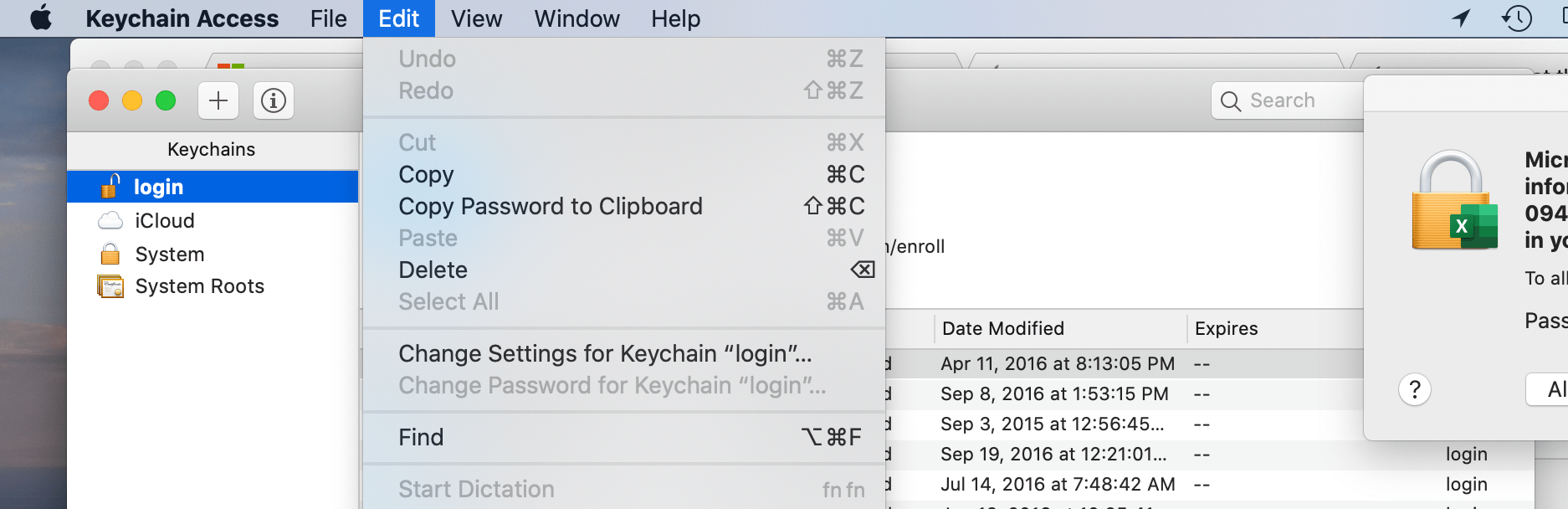Choose Copy Password to Clipboard
1568x509 pixels.
tap(550, 206)
